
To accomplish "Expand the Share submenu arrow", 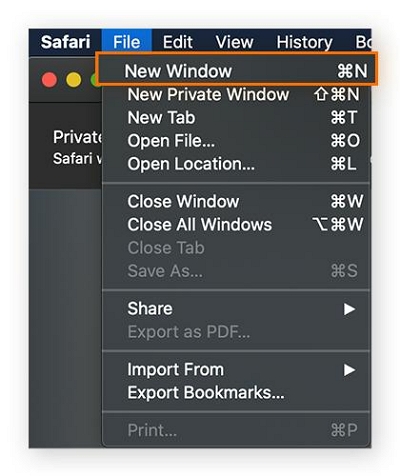I will tap(349, 309).
